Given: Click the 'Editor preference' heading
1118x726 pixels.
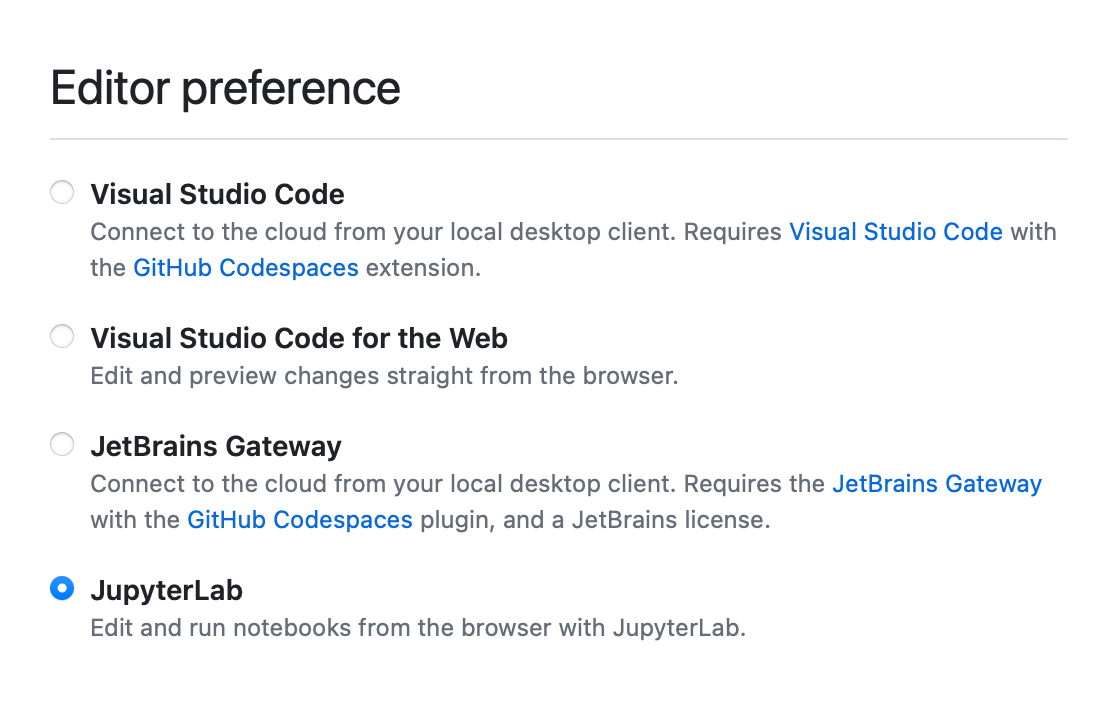Looking at the screenshot, I should (225, 88).
